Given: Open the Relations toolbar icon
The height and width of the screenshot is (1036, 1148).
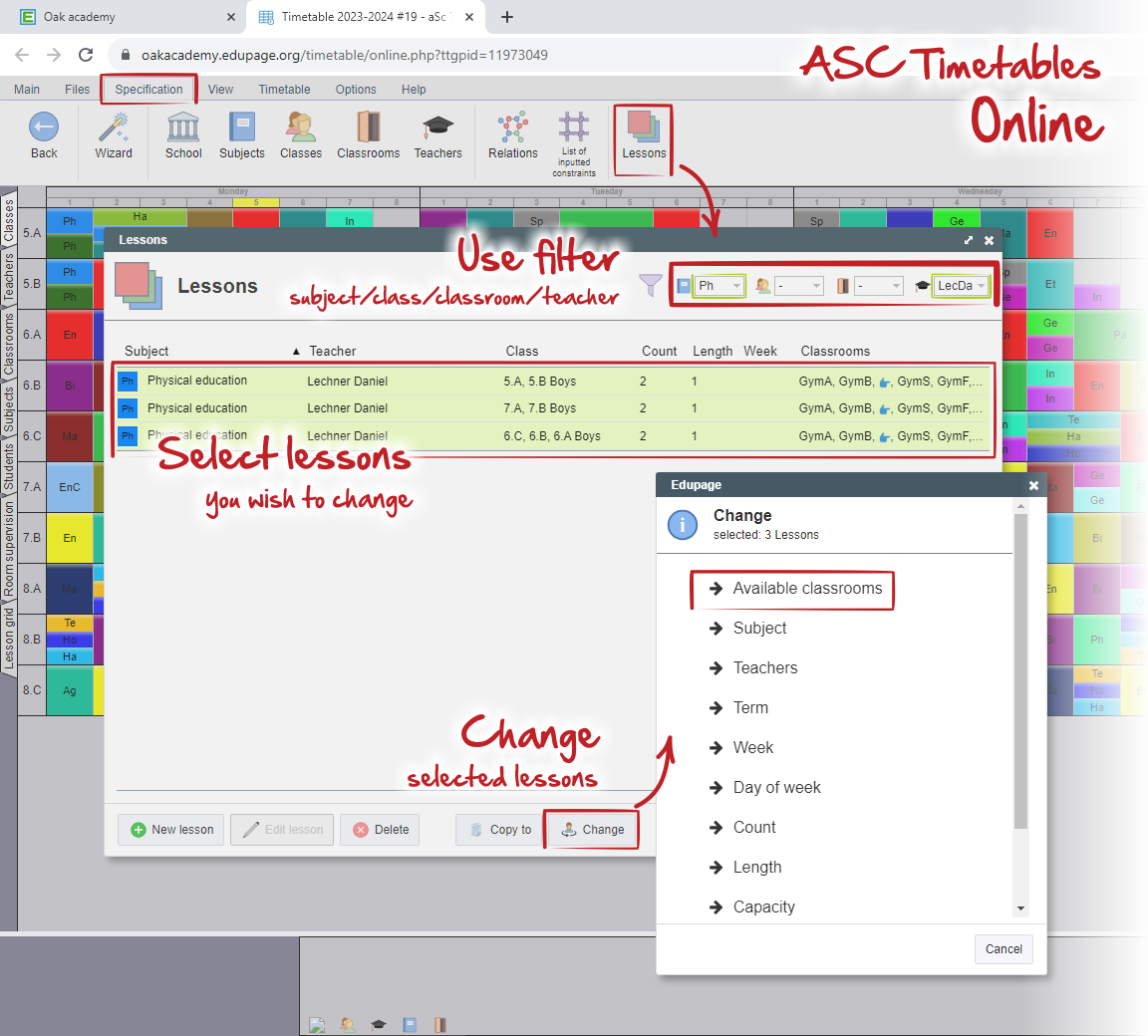Looking at the screenshot, I should point(513,127).
